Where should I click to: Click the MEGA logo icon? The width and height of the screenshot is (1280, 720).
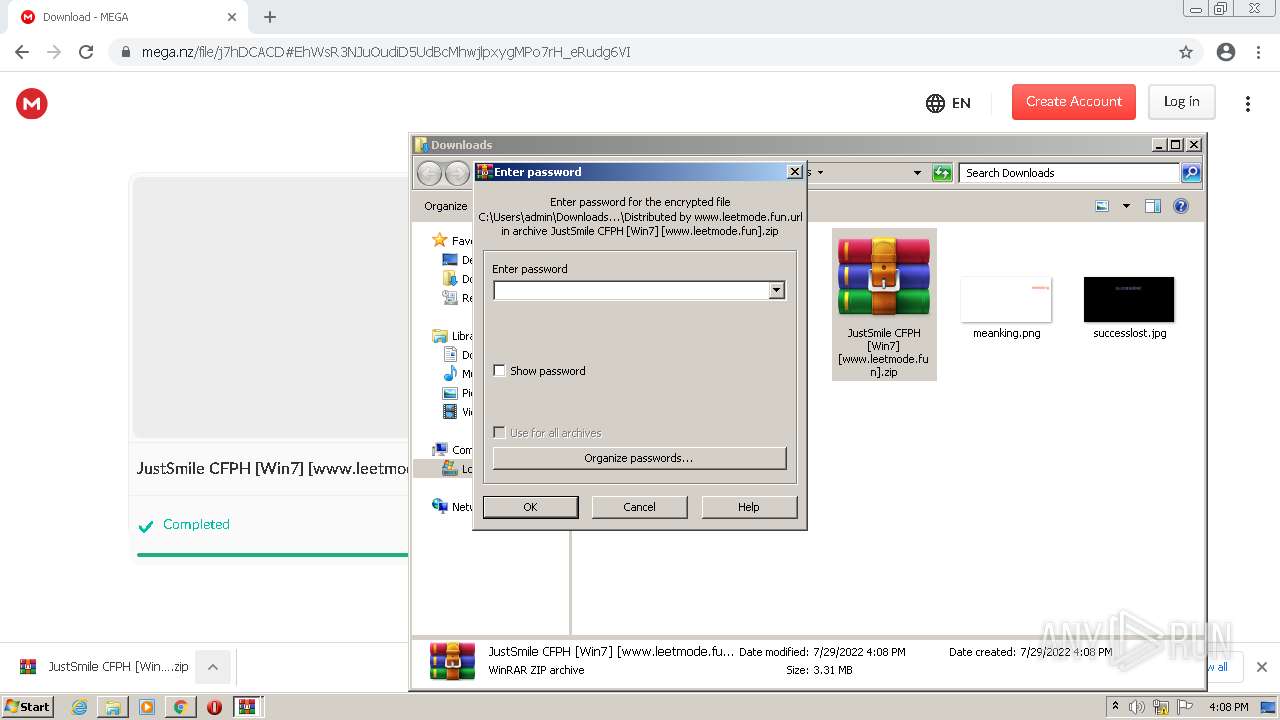pos(32,103)
